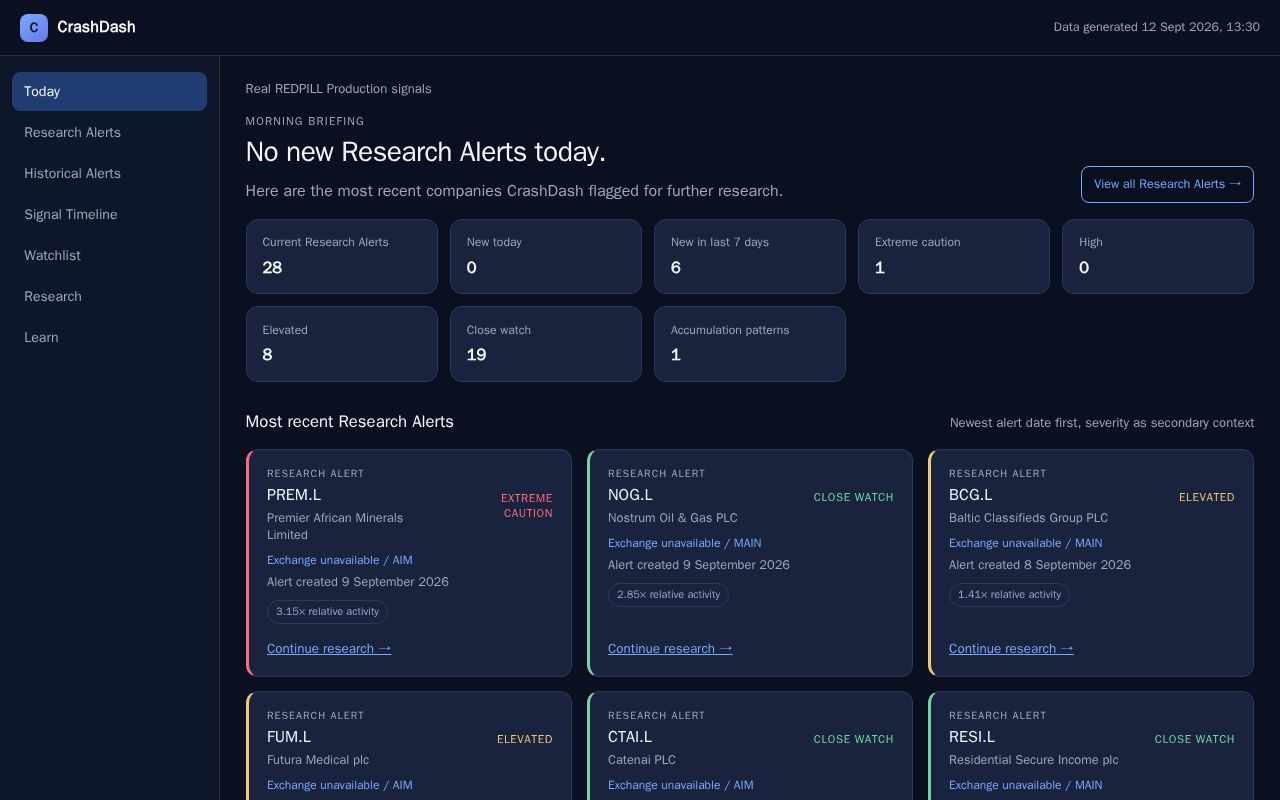1280x800 pixels.
Task: Click Futura Medical plc name
Action: click(x=318, y=760)
